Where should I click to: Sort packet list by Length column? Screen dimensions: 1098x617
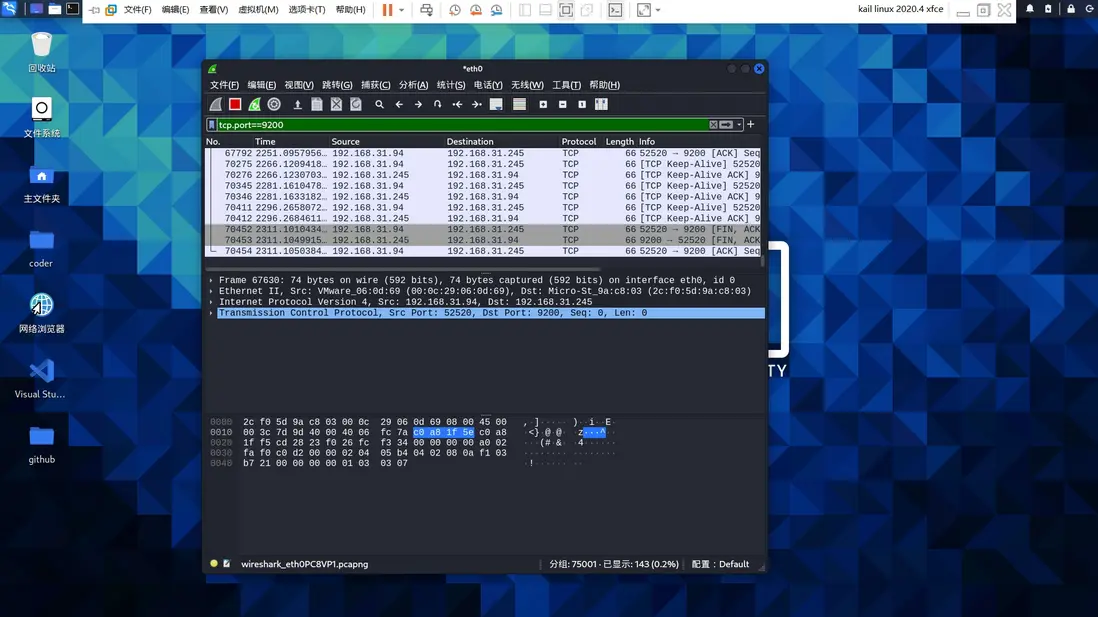(619, 141)
